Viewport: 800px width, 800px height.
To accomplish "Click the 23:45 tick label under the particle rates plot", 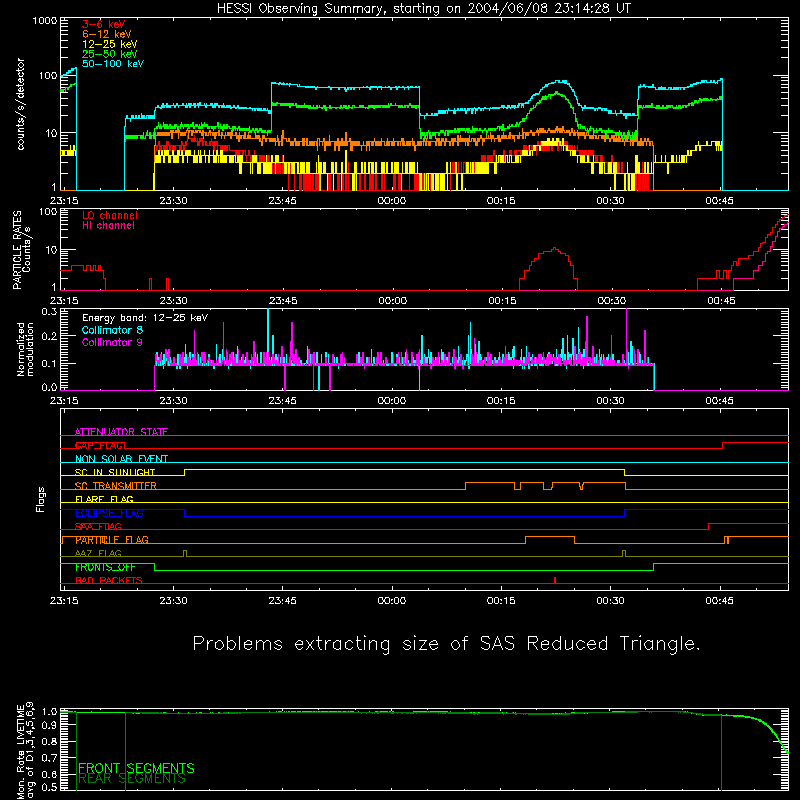I will [x=283, y=301].
